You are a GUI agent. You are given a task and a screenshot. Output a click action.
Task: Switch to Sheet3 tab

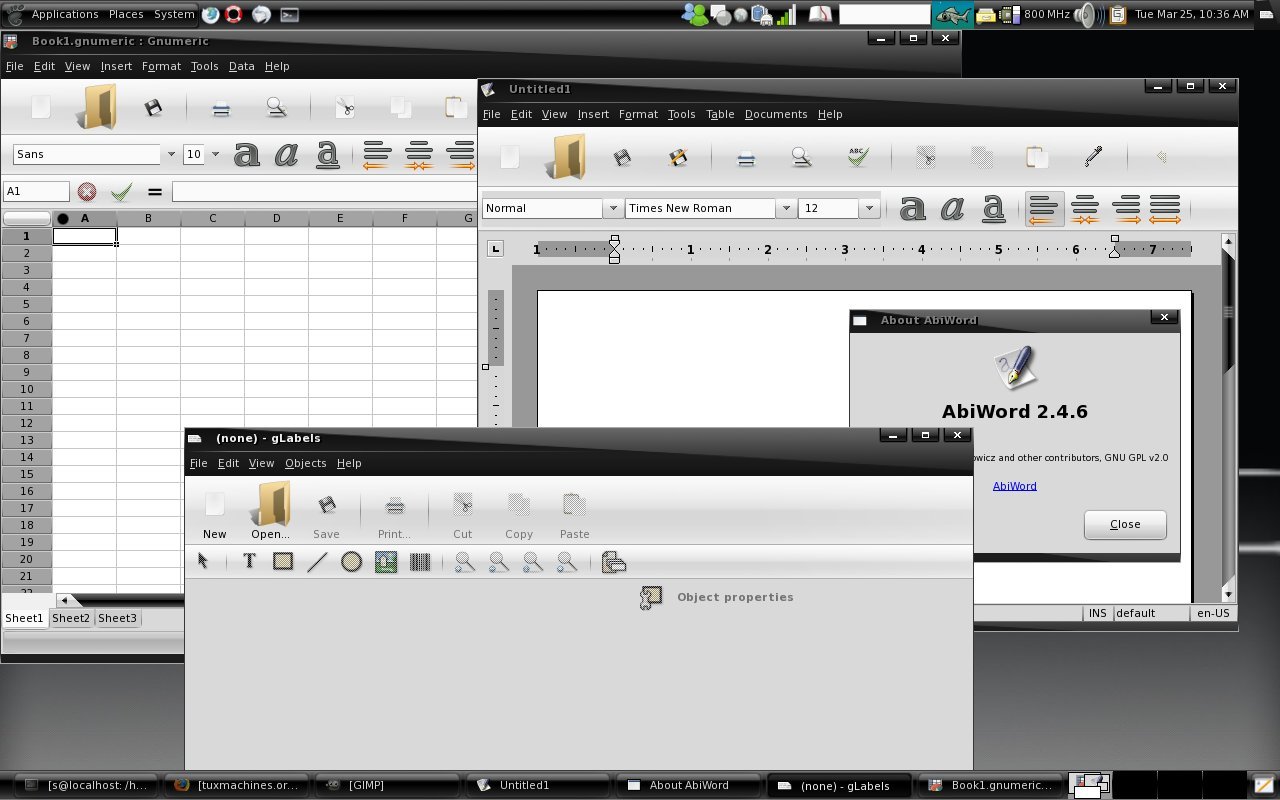pyautogui.click(x=117, y=618)
